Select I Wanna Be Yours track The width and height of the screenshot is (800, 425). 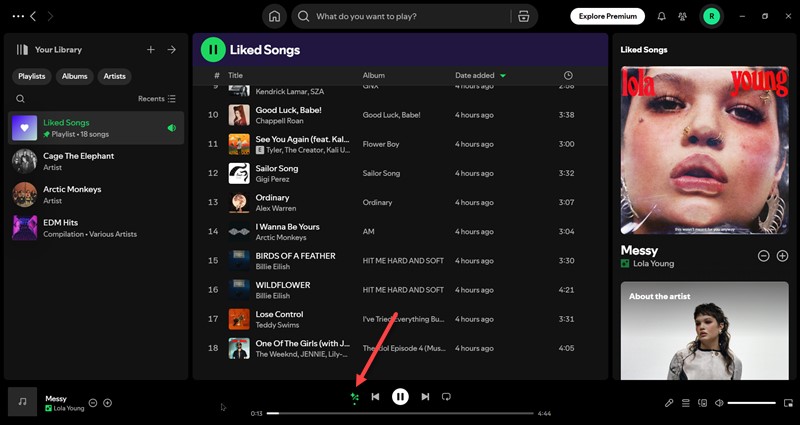click(400, 232)
